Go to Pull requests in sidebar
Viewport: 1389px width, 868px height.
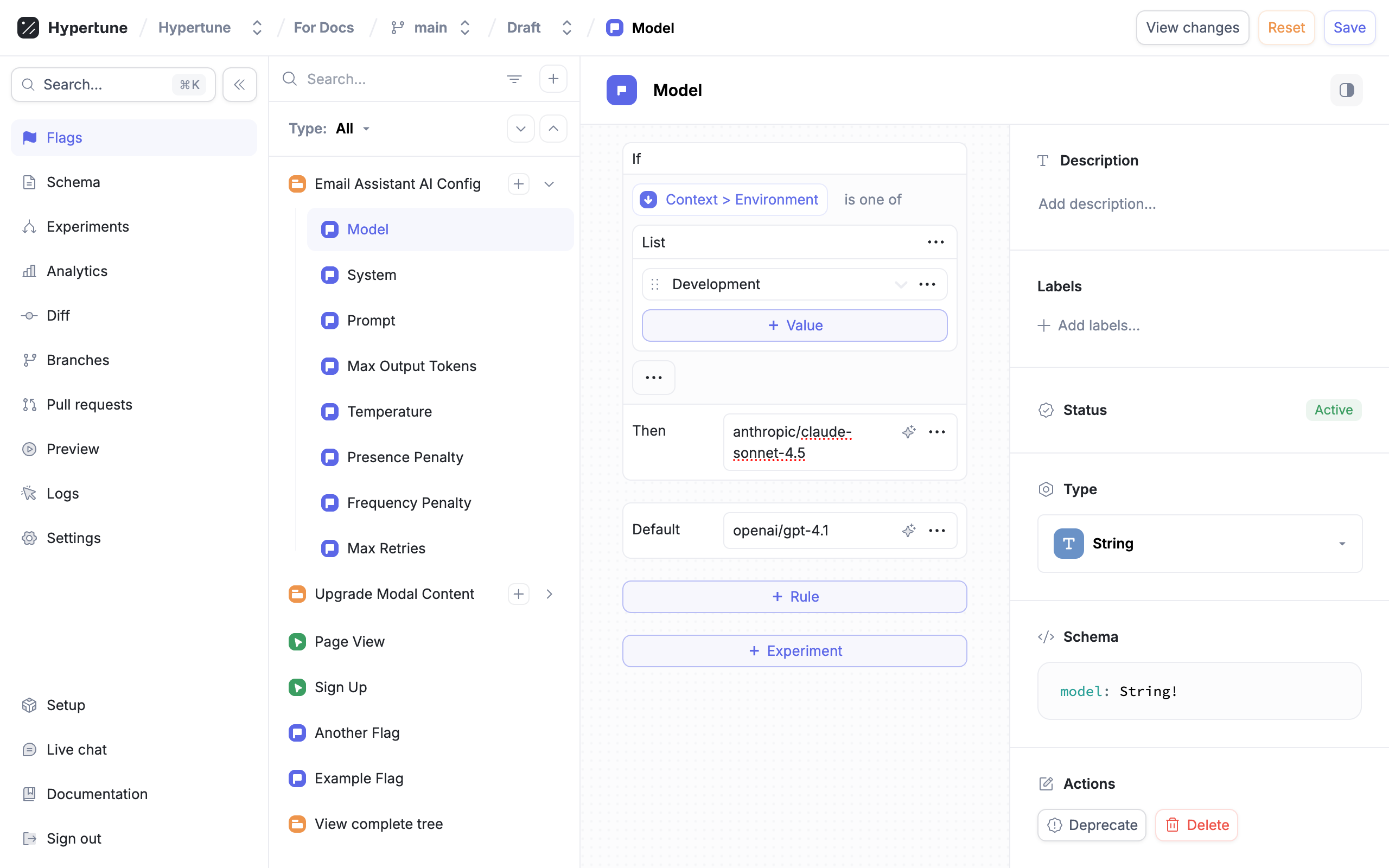pyautogui.click(x=89, y=405)
